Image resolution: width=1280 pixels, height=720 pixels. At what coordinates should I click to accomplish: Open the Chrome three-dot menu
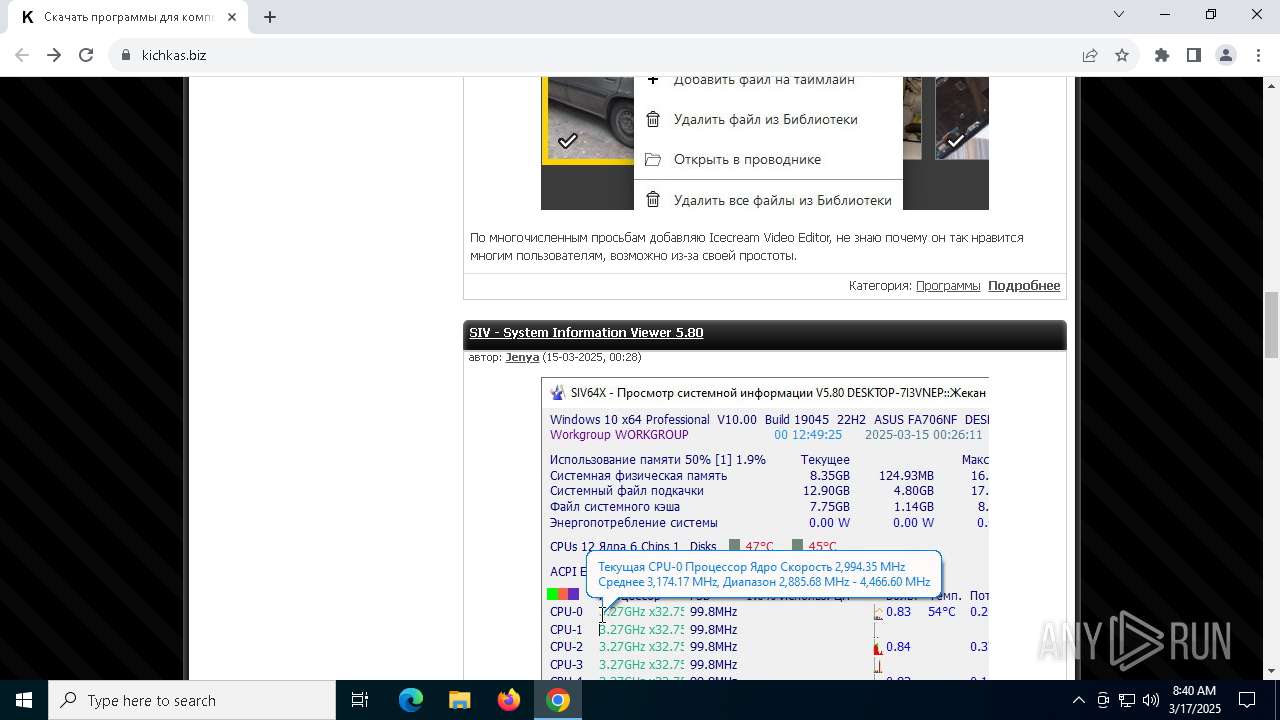1257,55
